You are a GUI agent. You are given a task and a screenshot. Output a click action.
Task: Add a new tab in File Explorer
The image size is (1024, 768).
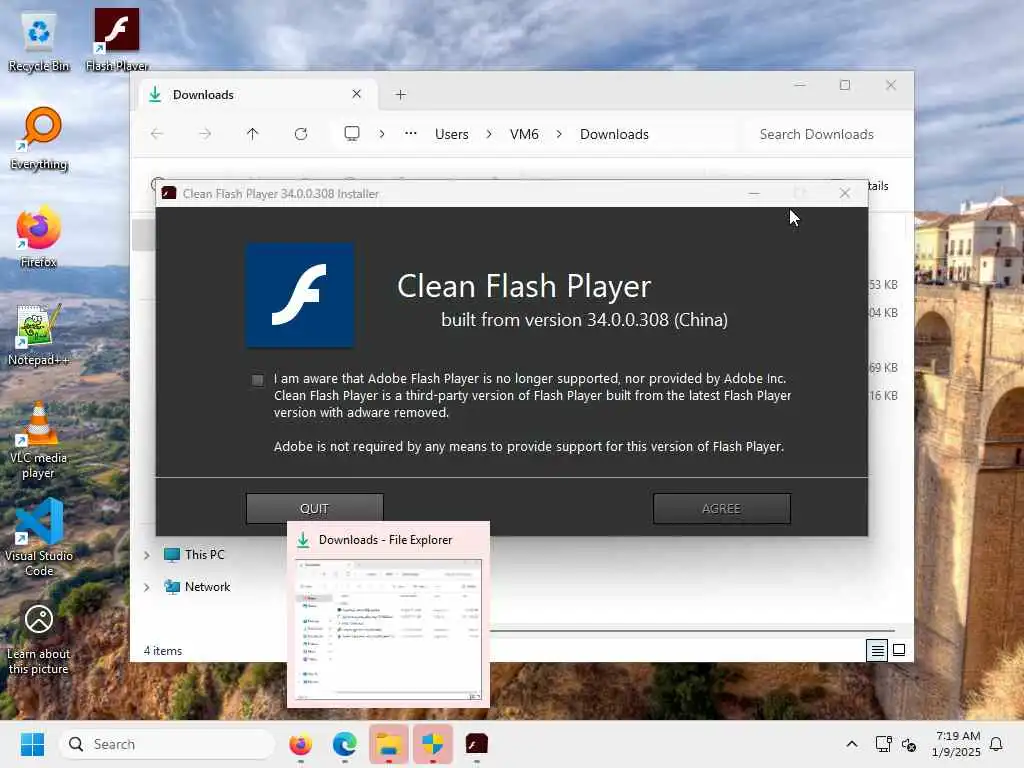click(400, 95)
